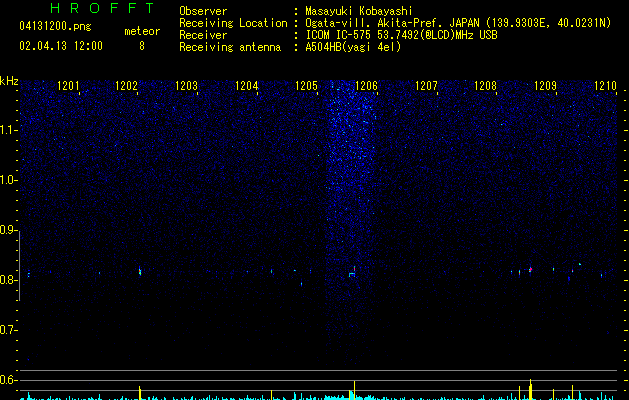Click the Receiving Location label
This screenshot has height=400, width=629.
(x=233, y=23)
